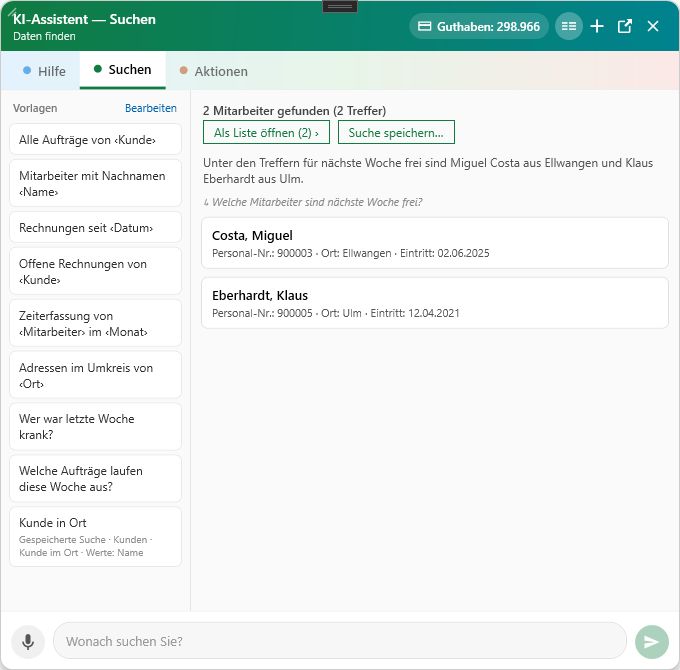Click Bearbeiten link next to Vorlagen
This screenshot has width=680, height=670.
pos(150,108)
